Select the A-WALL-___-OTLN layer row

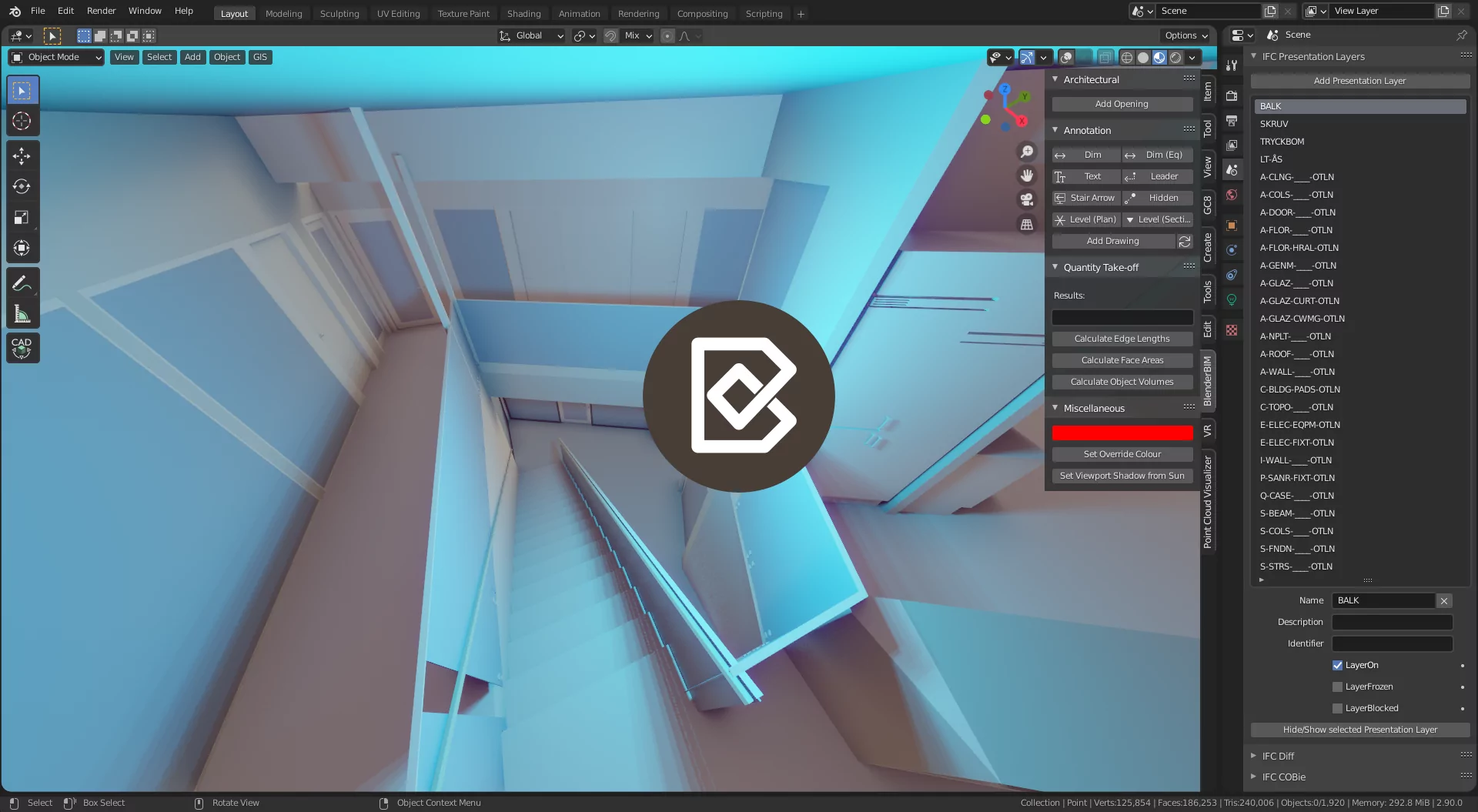click(1359, 372)
